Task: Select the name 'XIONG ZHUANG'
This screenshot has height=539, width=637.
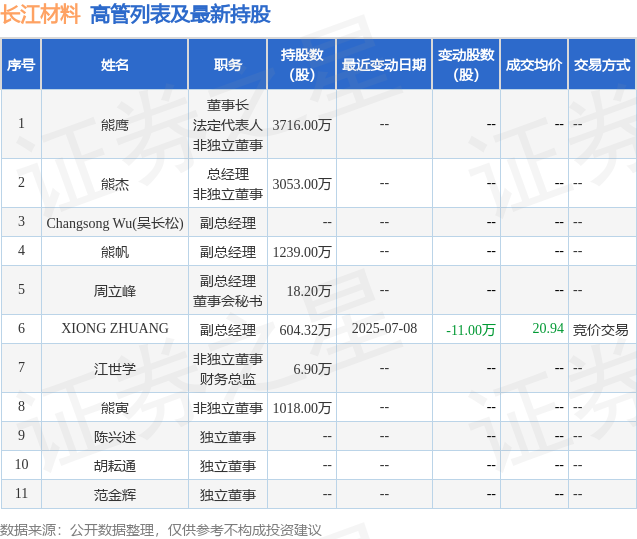Action: 115,328
